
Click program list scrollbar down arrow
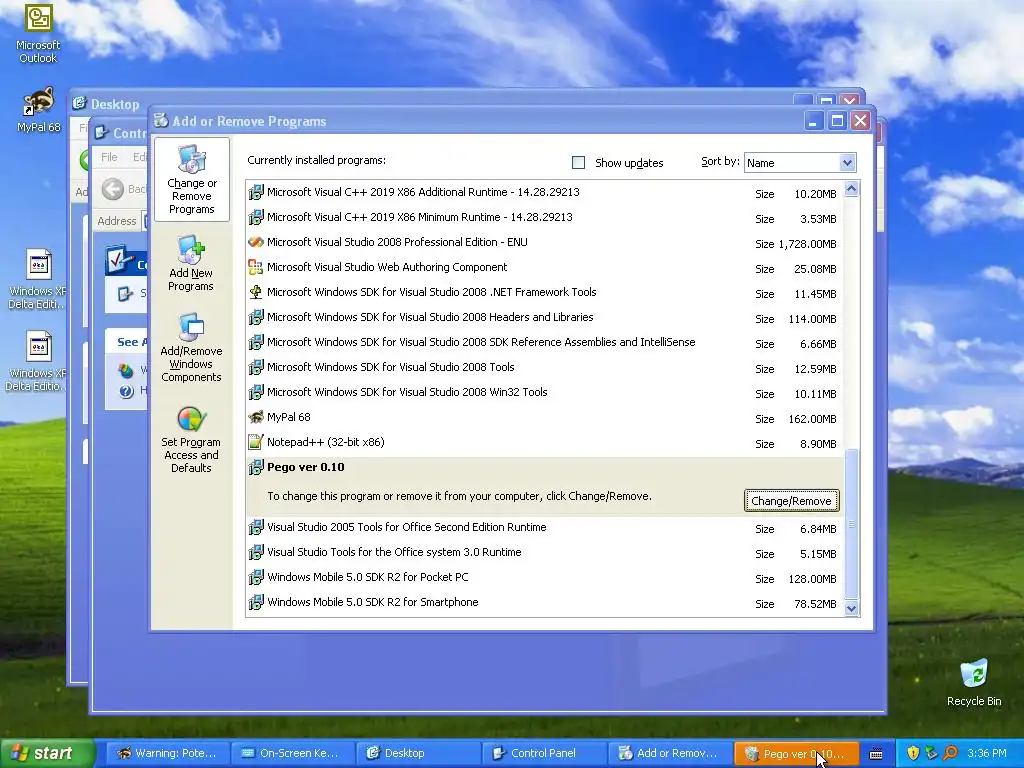(x=851, y=608)
